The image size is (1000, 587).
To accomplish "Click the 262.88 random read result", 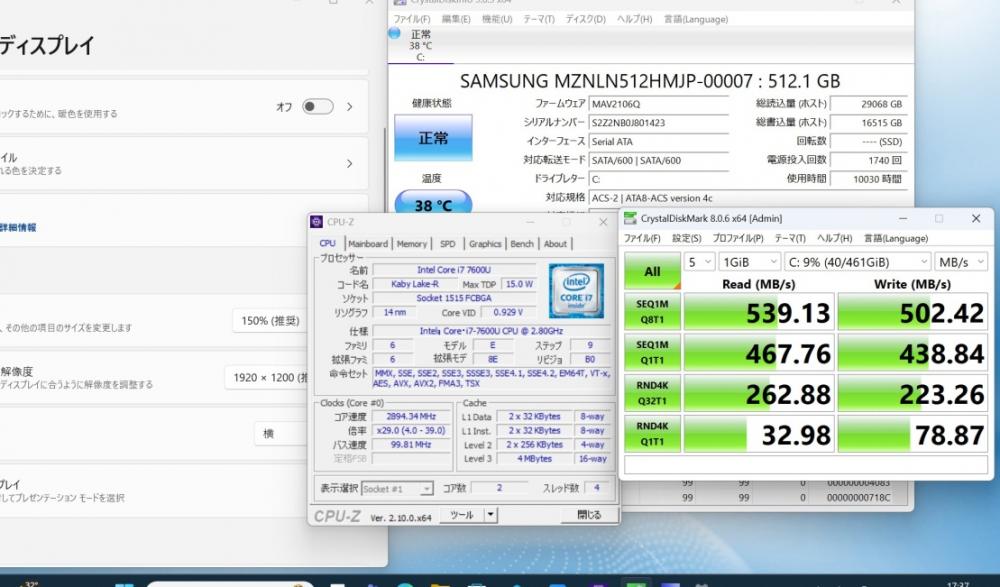I will pyautogui.click(x=759, y=394).
